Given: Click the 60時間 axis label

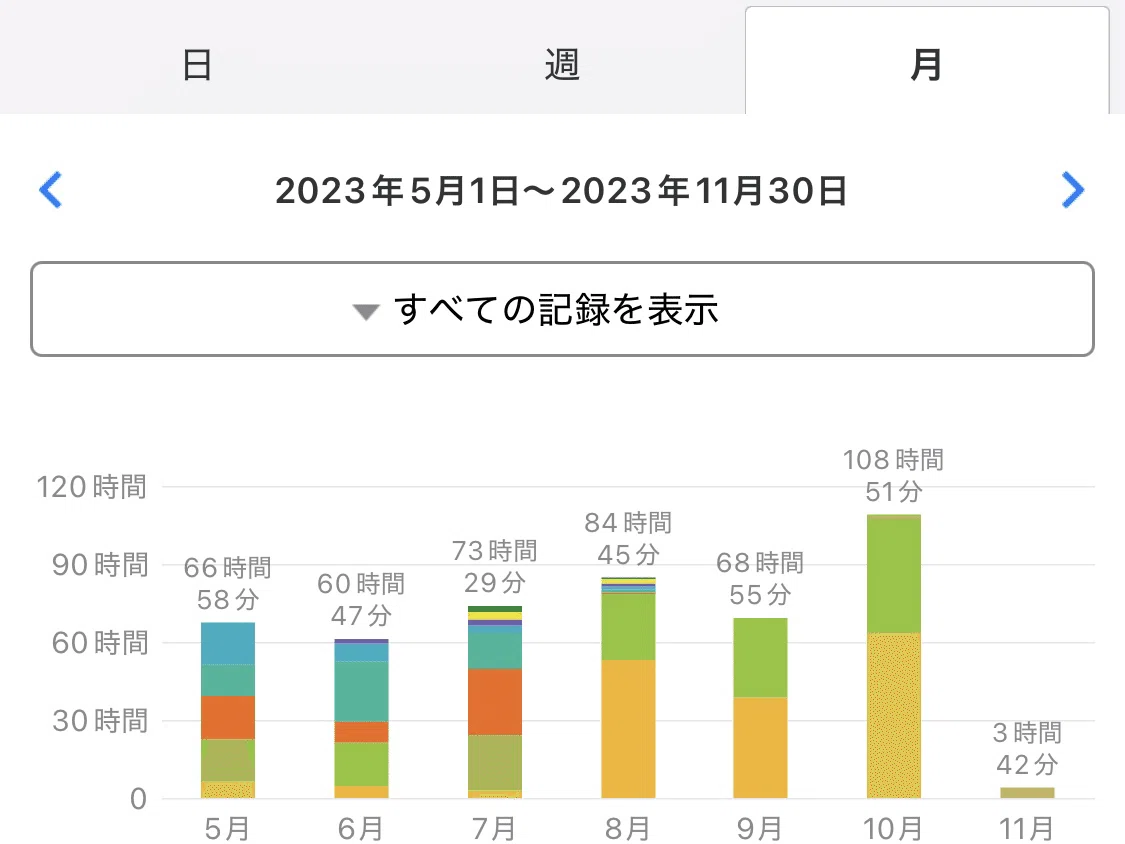Looking at the screenshot, I should tap(100, 643).
